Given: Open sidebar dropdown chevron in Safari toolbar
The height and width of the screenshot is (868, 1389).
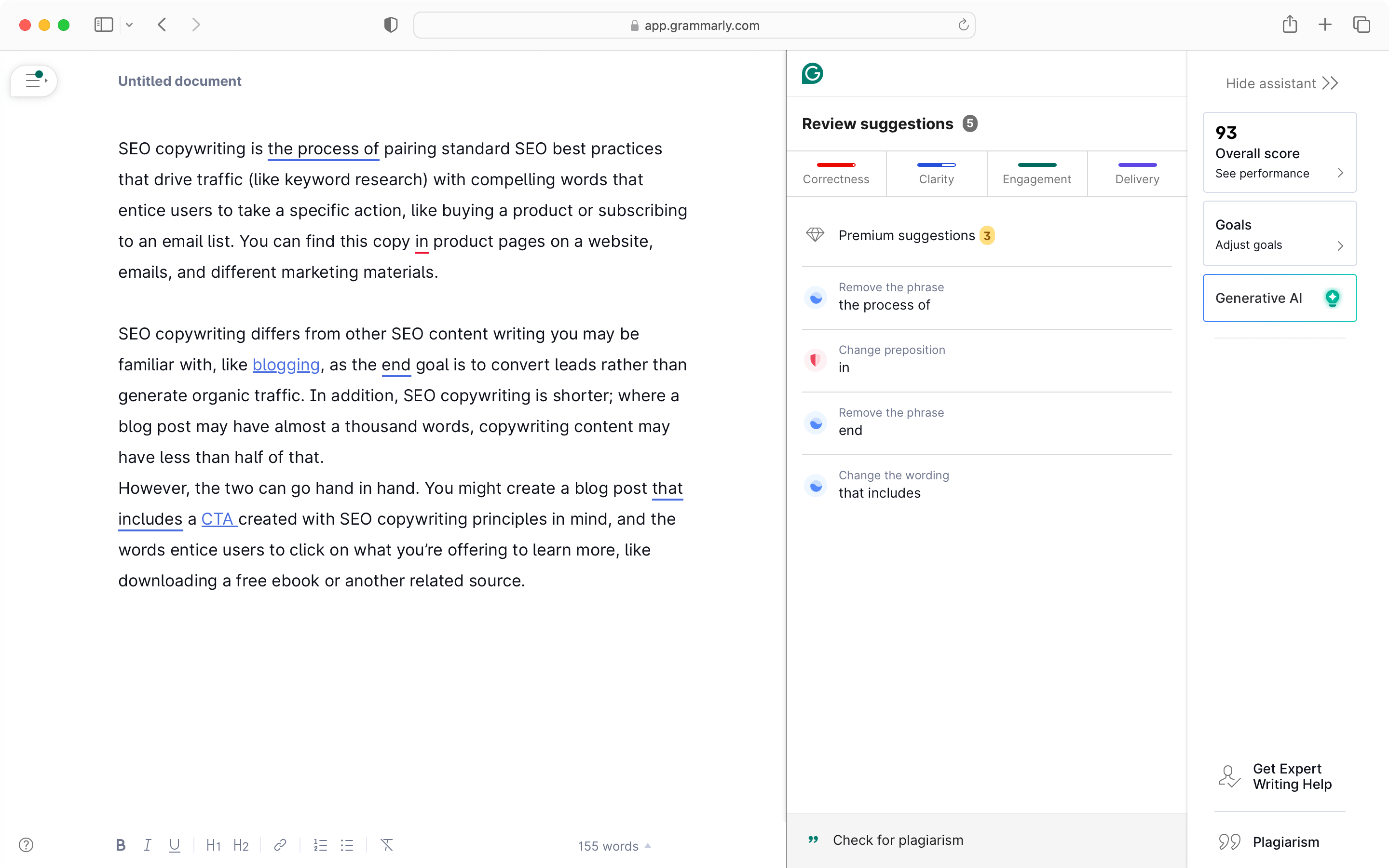Looking at the screenshot, I should tap(129, 25).
